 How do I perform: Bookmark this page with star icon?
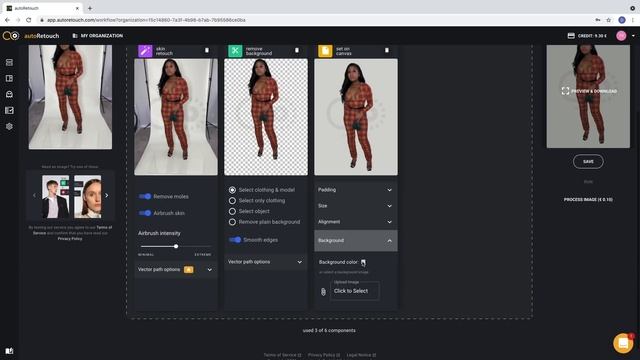[x=609, y=20]
